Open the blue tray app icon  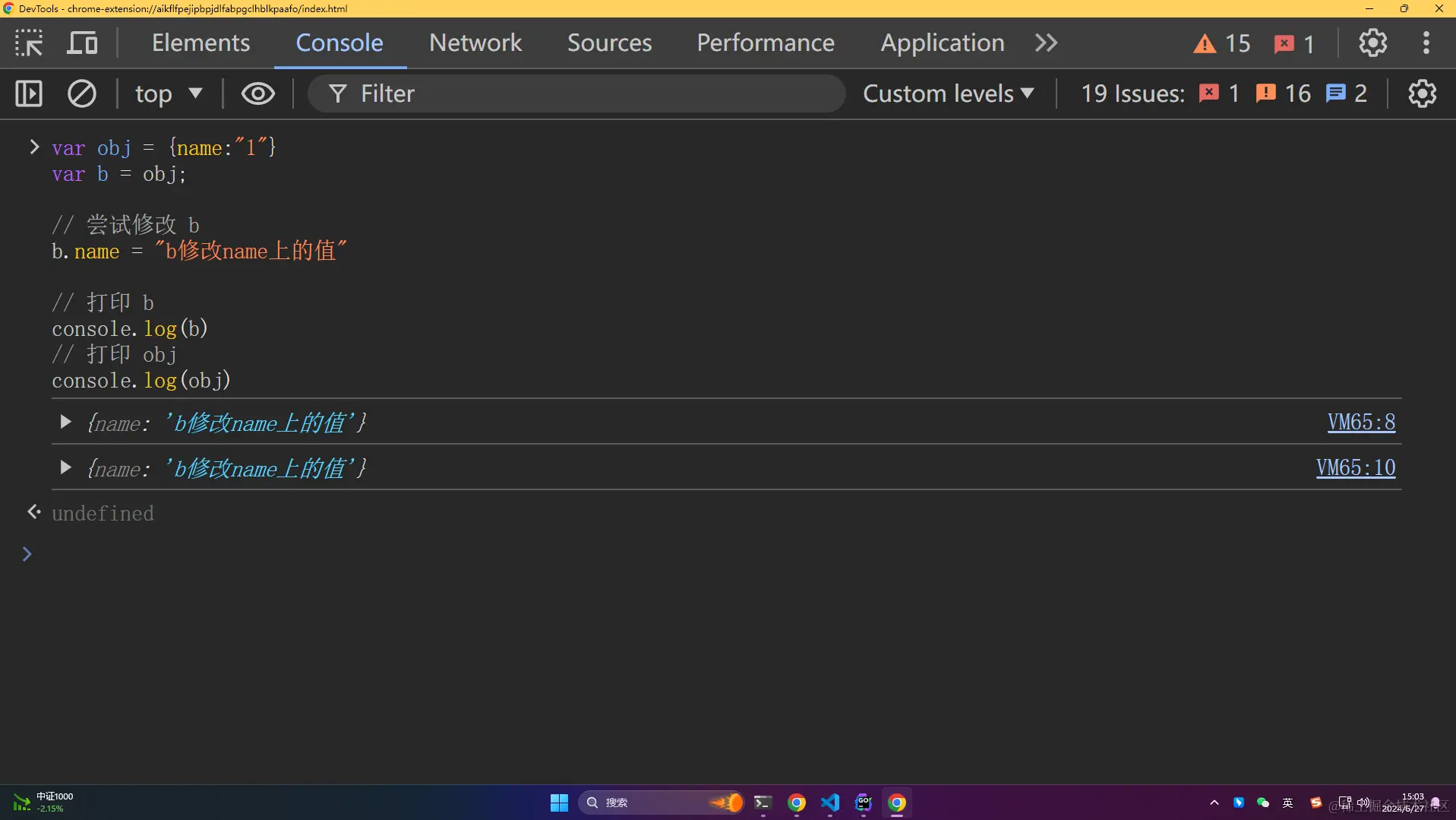(x=1238, y=803)
